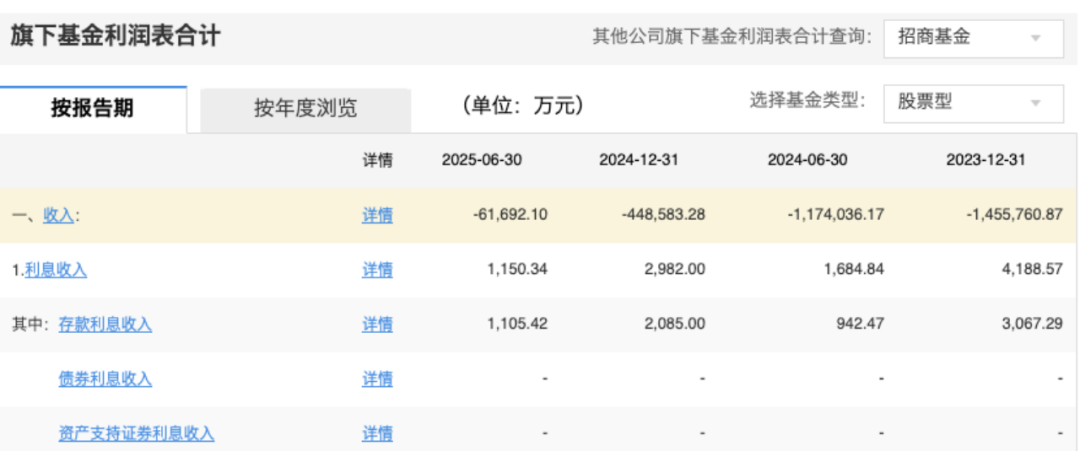This screenshot has height=451, width=1080.
Task: Click the -61,692.10 income value
Action: [x=510, y=215]
